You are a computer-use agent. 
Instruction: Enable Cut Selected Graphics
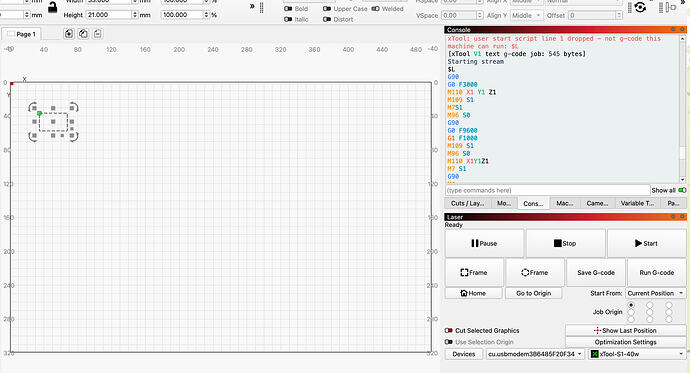click(x=448, y=330)
